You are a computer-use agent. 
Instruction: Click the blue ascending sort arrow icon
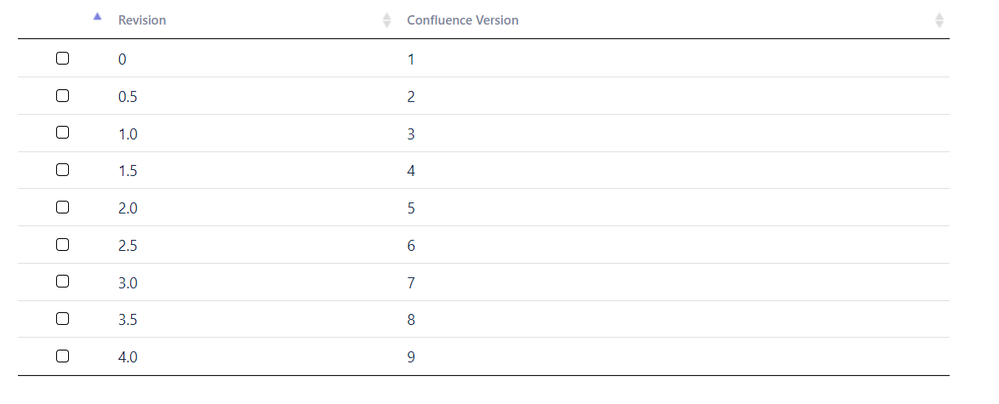tap(97, 17)
